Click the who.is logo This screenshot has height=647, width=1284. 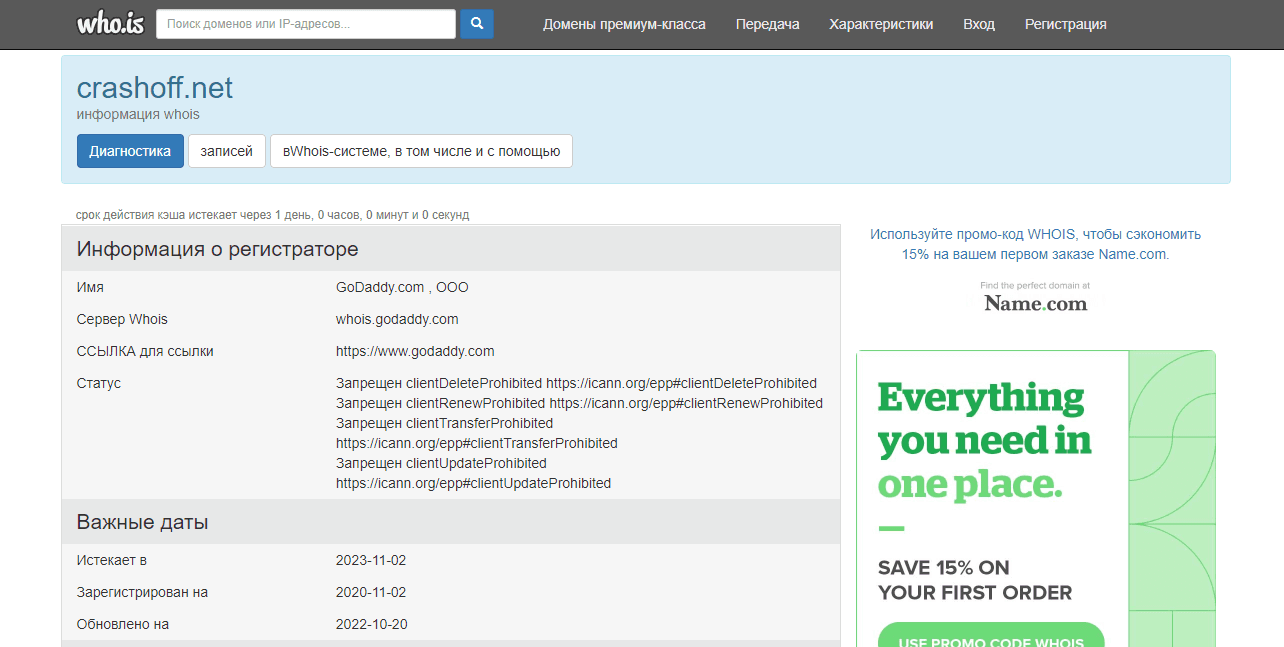pyautogui.click(x=110, y=24)
